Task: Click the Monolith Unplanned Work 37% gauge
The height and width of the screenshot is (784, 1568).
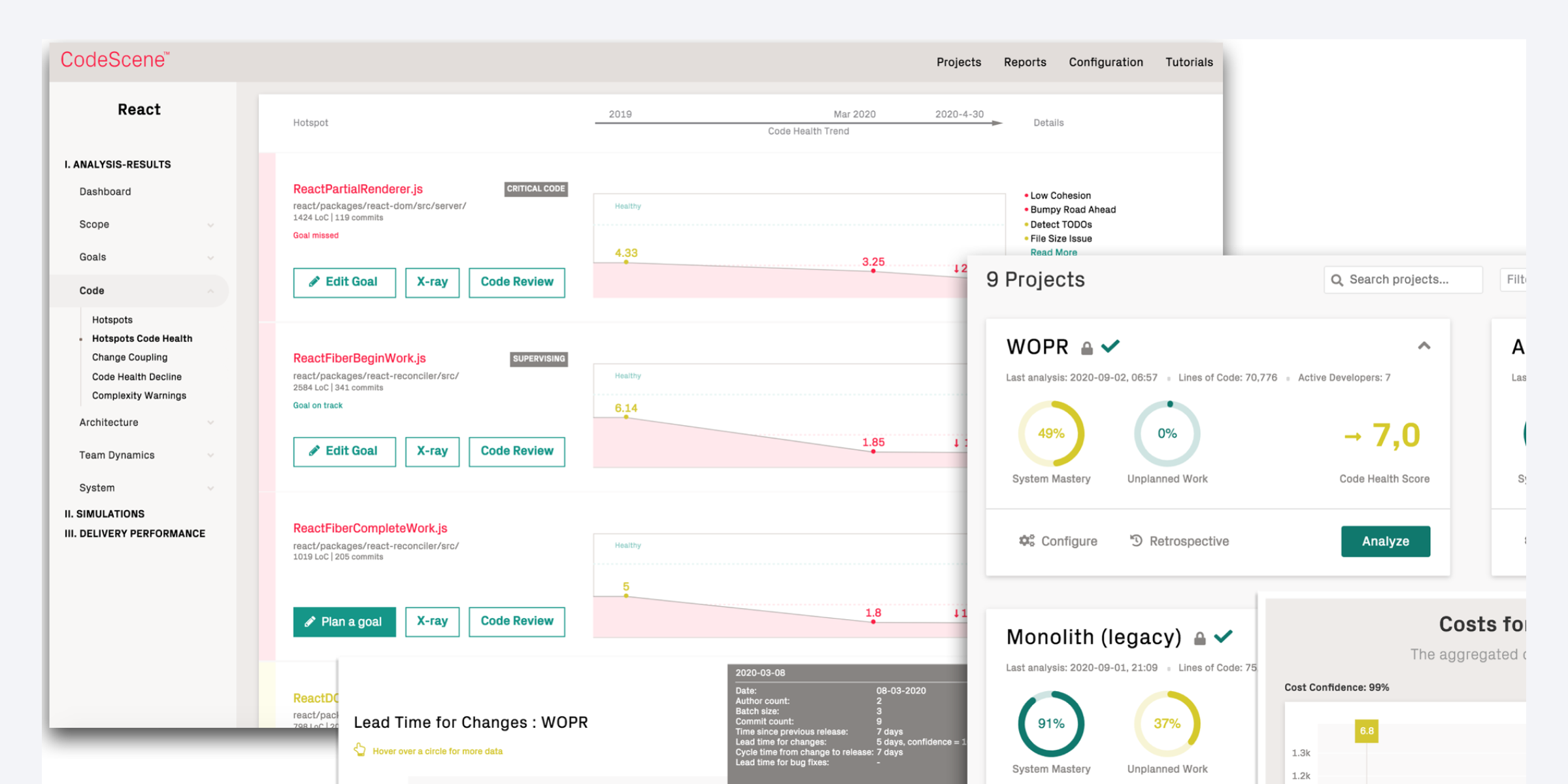Action: click(x=1167, y=723)
